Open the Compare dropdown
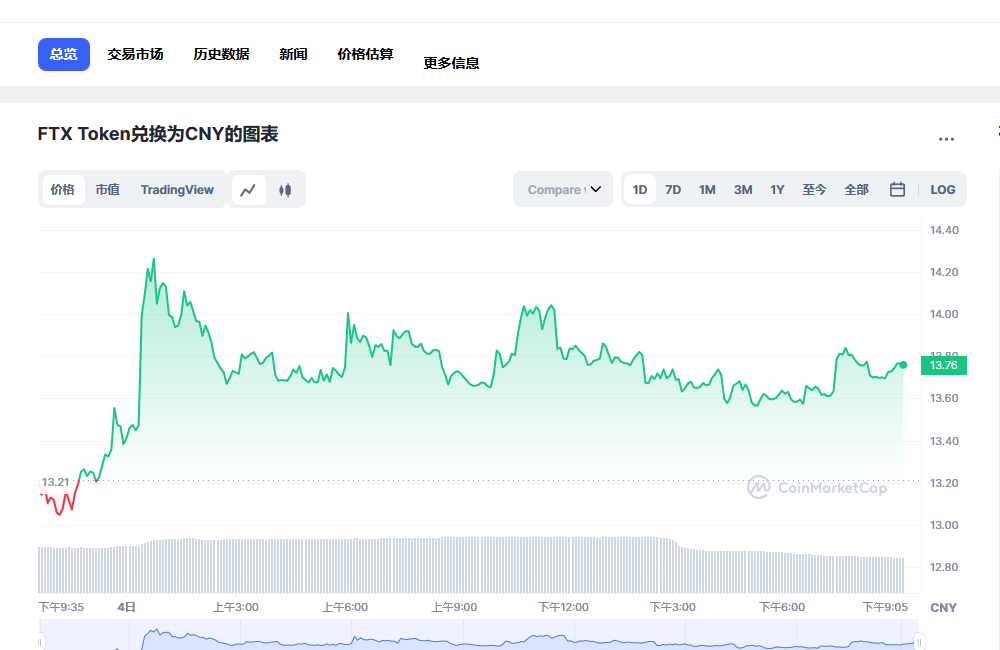 point(563,189)
